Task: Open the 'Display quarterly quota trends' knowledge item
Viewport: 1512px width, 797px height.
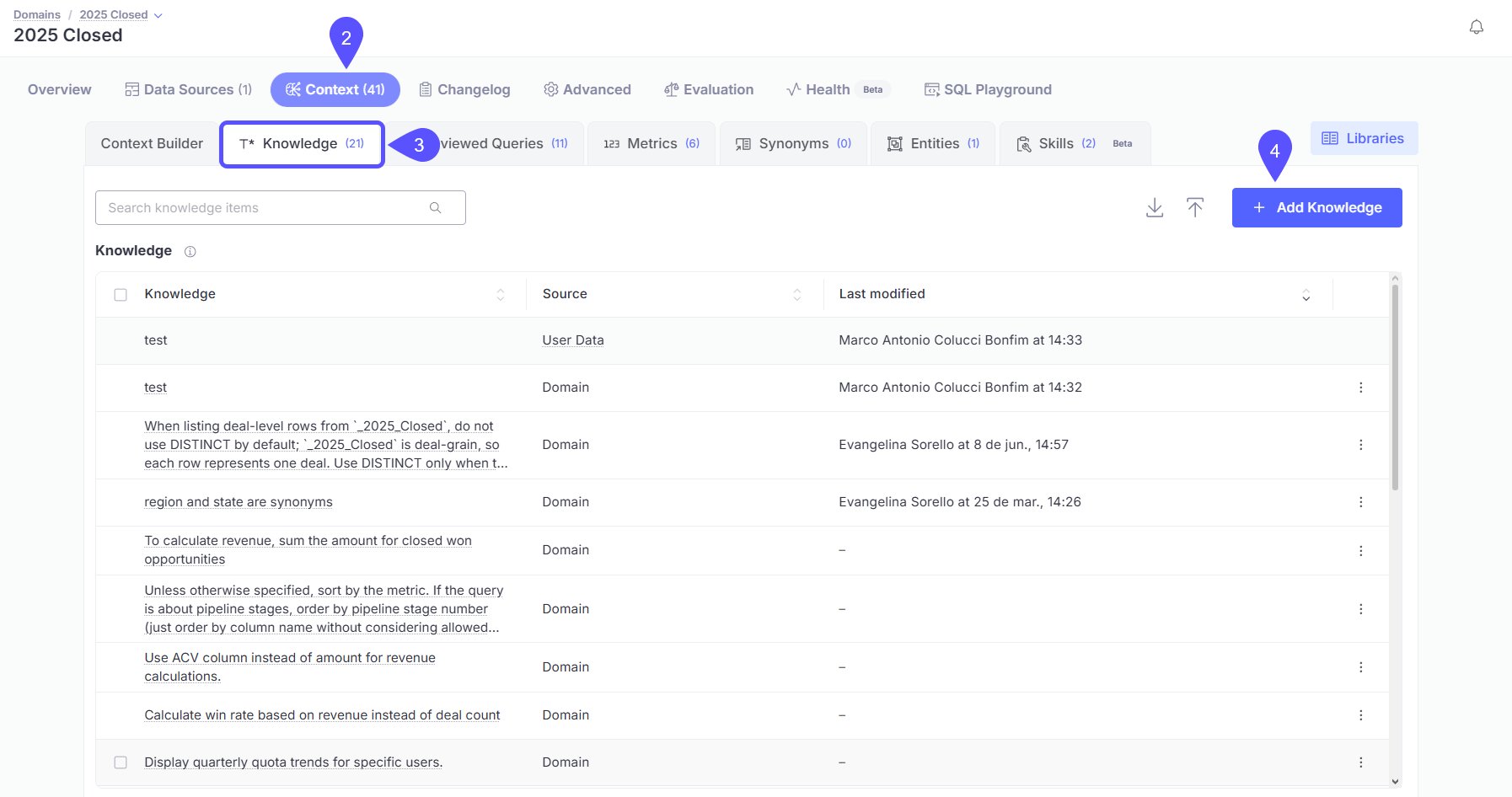Action: point(293,762)
